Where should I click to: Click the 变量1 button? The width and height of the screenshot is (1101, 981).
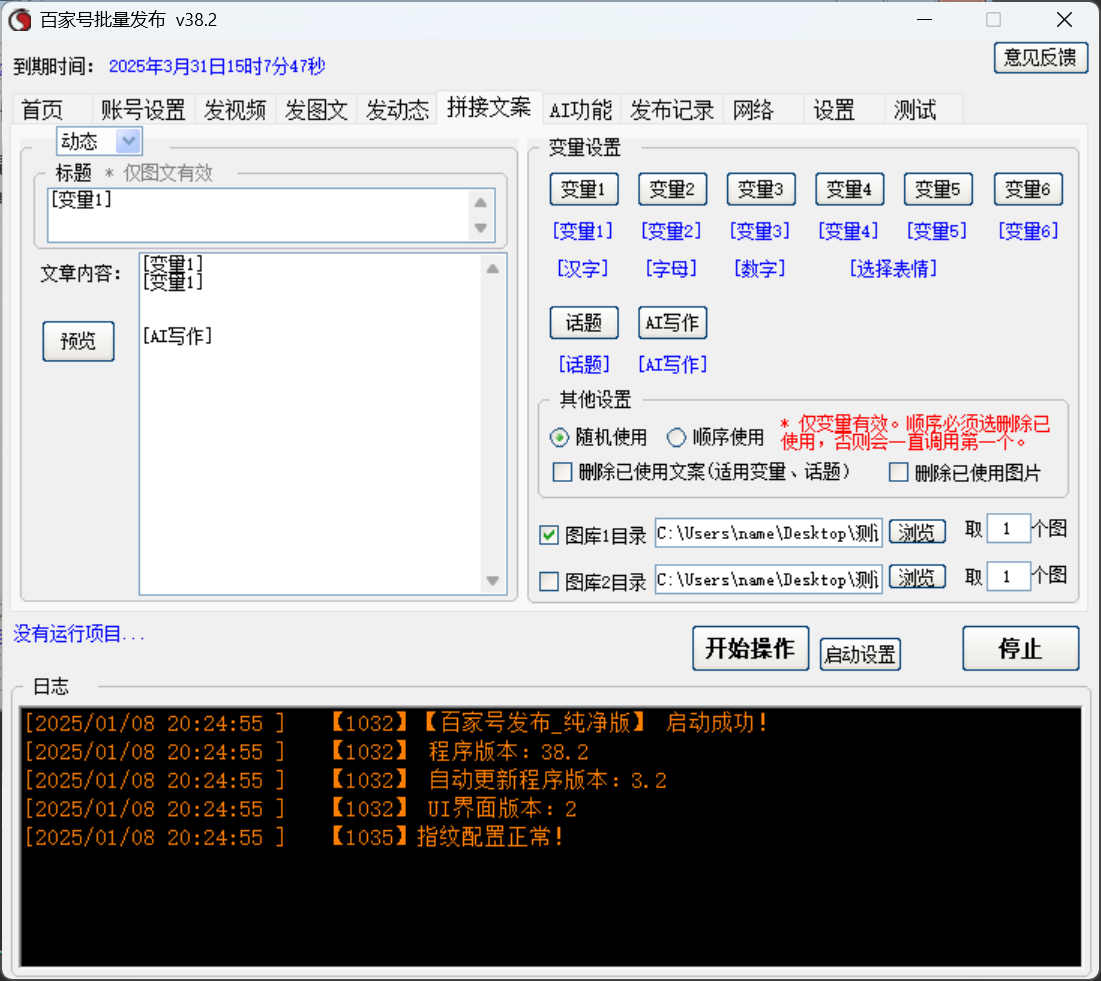(x=584, y=189)
